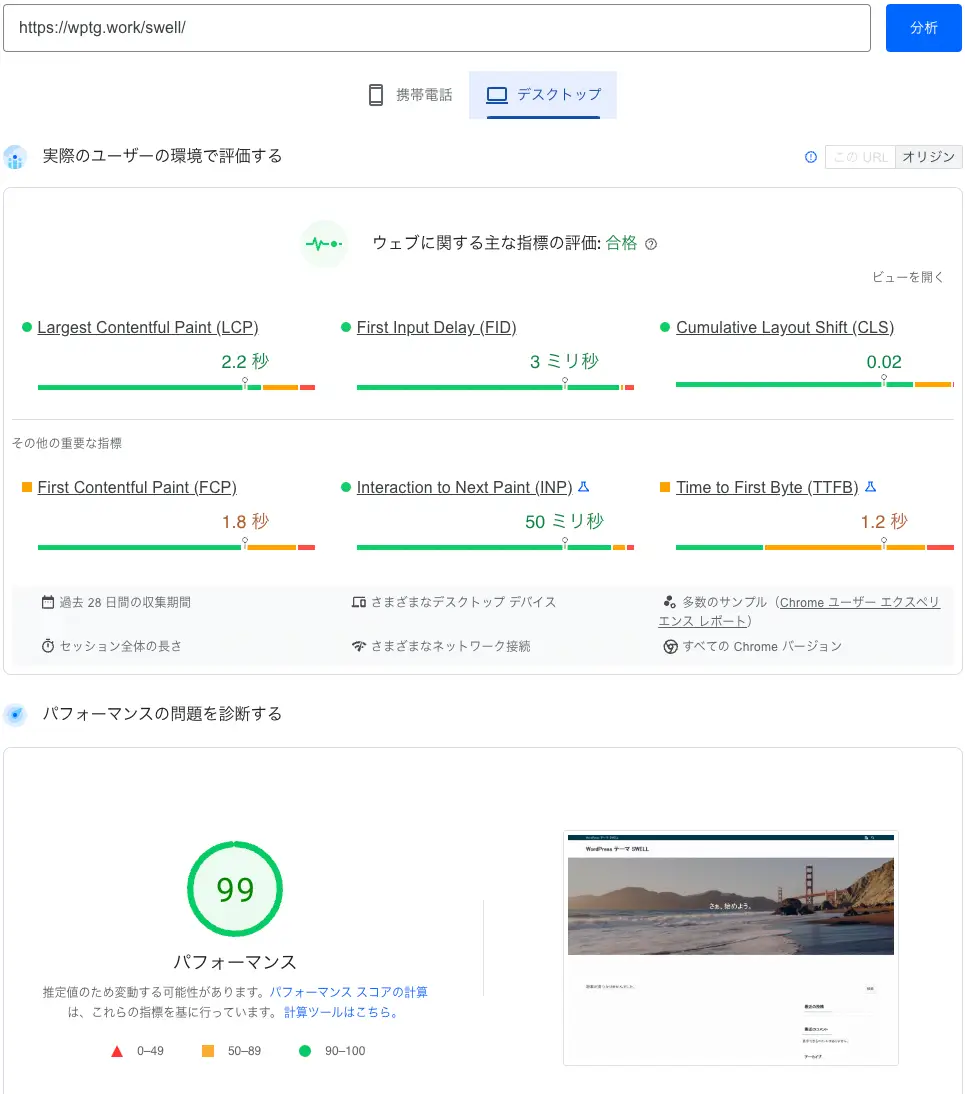
Task: Click the 1.8 秒 FCP value
Action: coord(245,522)
